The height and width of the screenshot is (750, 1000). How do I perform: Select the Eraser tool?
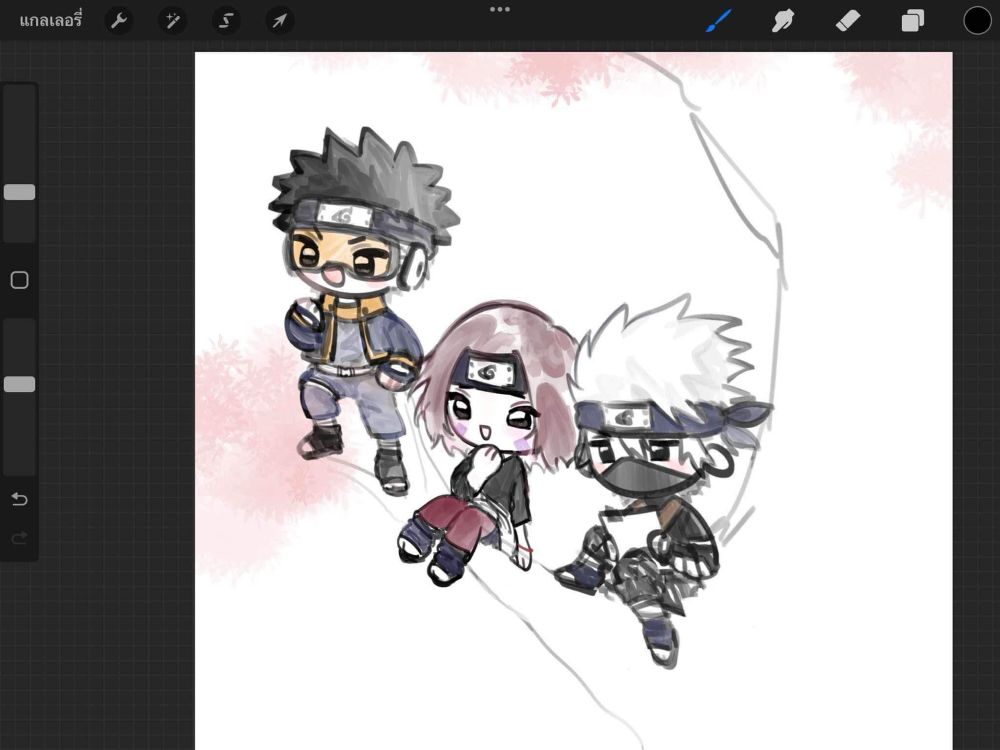[848, 21]
